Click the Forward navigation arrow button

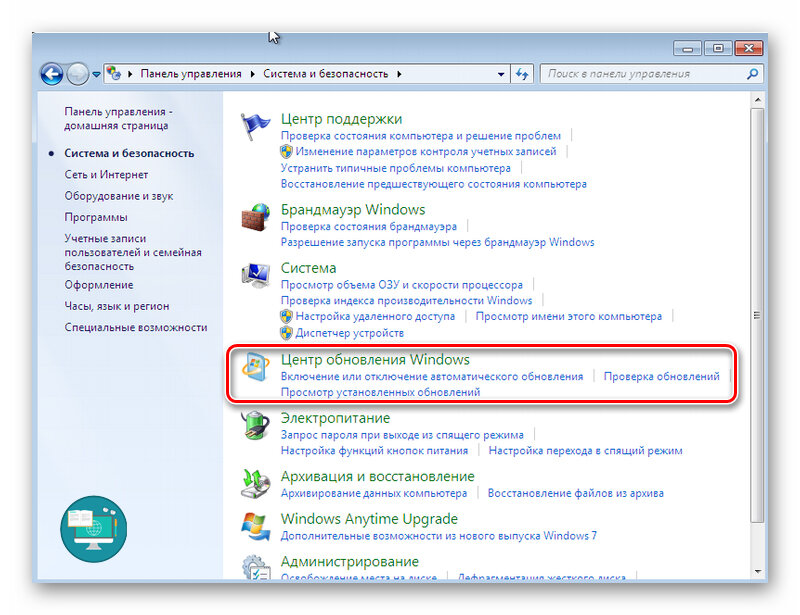(78, 75)
